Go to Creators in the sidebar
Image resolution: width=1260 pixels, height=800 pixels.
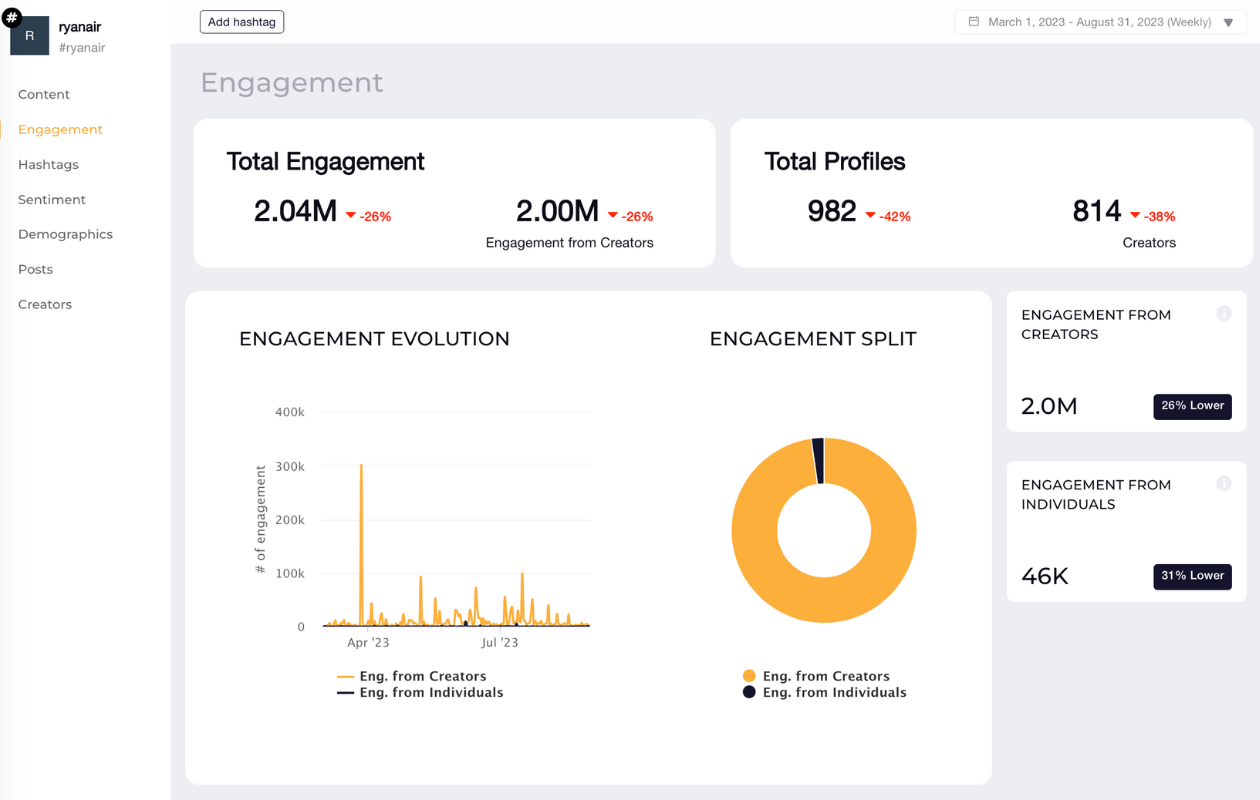(x=45, y=304)
